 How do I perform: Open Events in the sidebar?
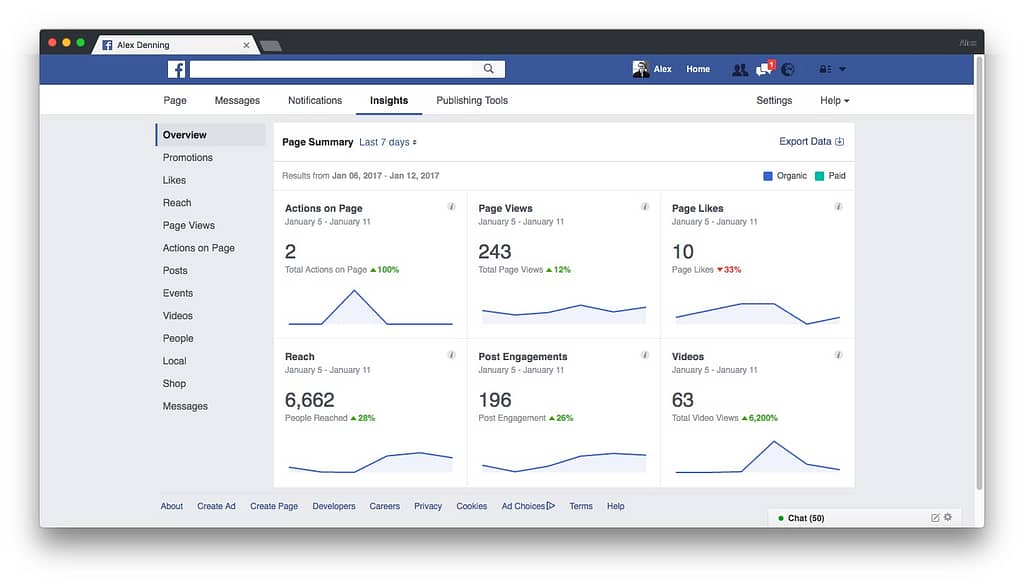tap(178, 293)
